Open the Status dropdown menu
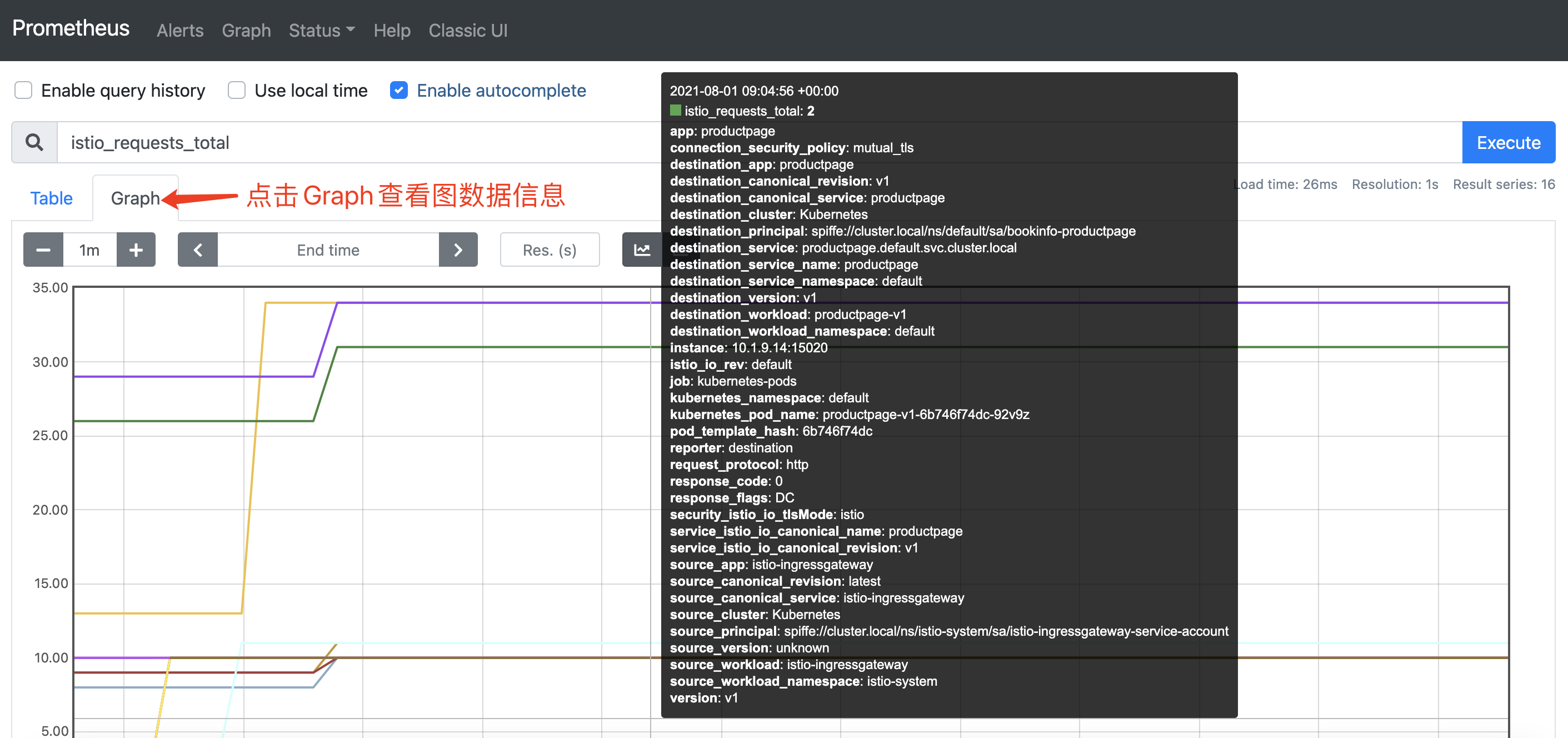Image resolution: width=1568 pixels, height=738 pixels. (x=321, y=31)
